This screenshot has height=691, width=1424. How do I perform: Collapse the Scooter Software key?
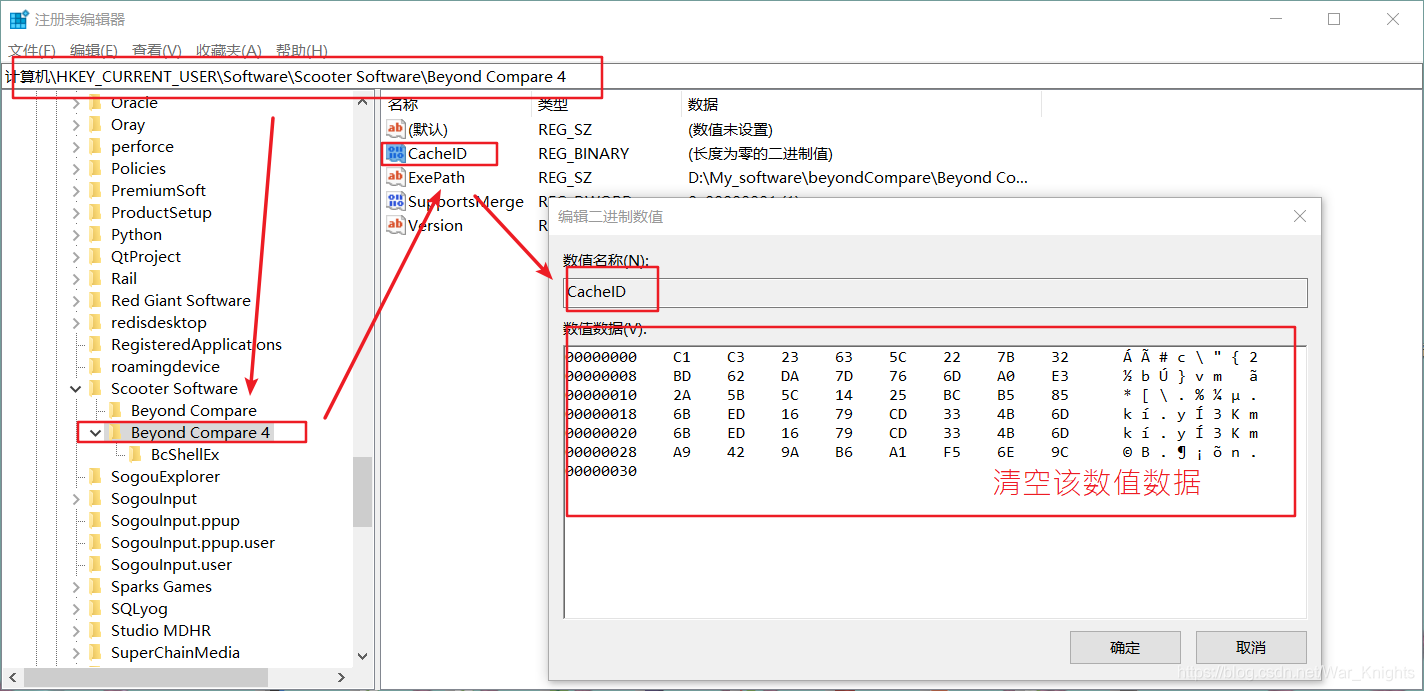(x=76, y=389)
